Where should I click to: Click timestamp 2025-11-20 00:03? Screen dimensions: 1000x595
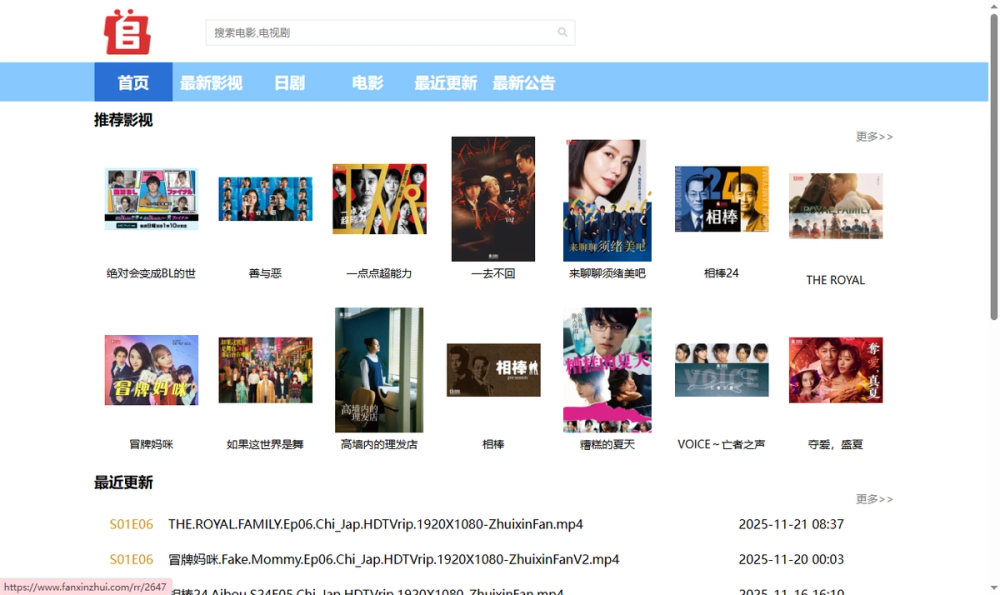click(791, 559)
